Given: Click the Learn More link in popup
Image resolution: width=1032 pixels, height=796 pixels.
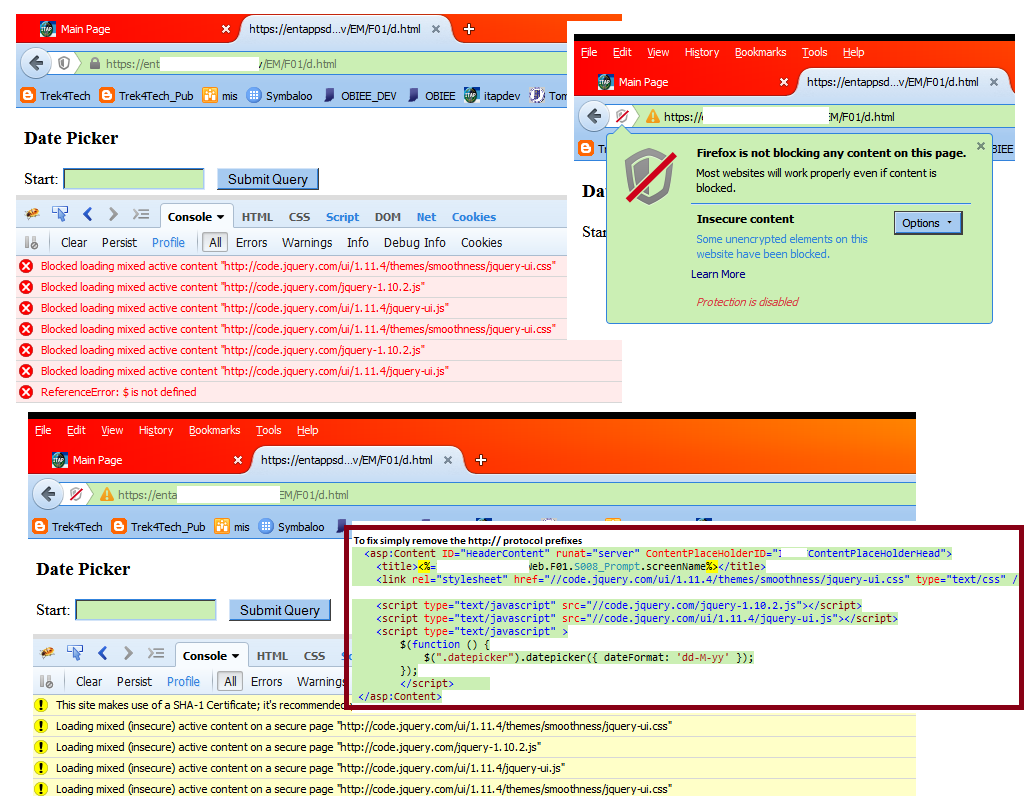Looking at the screenshot, I should 718,274.
